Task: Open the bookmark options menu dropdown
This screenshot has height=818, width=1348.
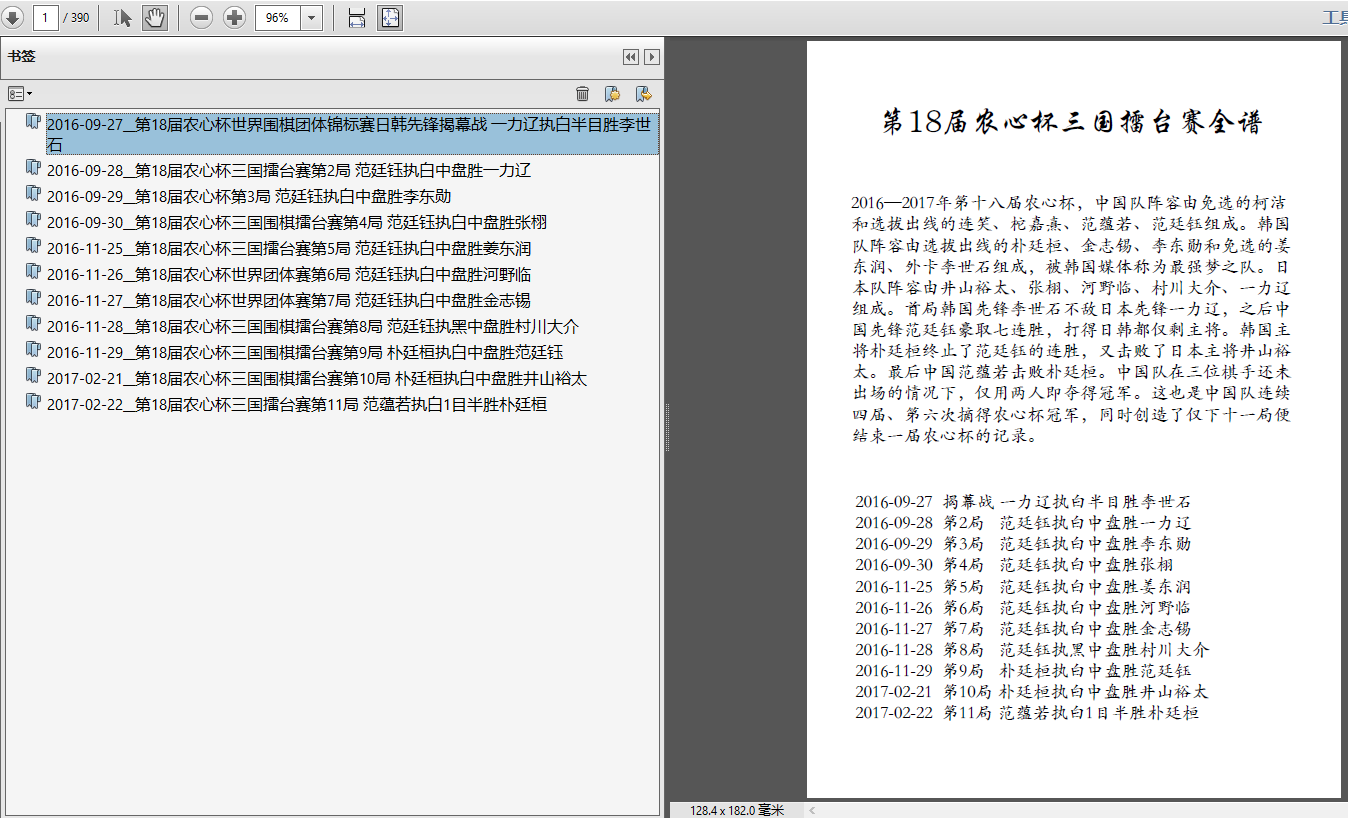Action: coord(20,93)
